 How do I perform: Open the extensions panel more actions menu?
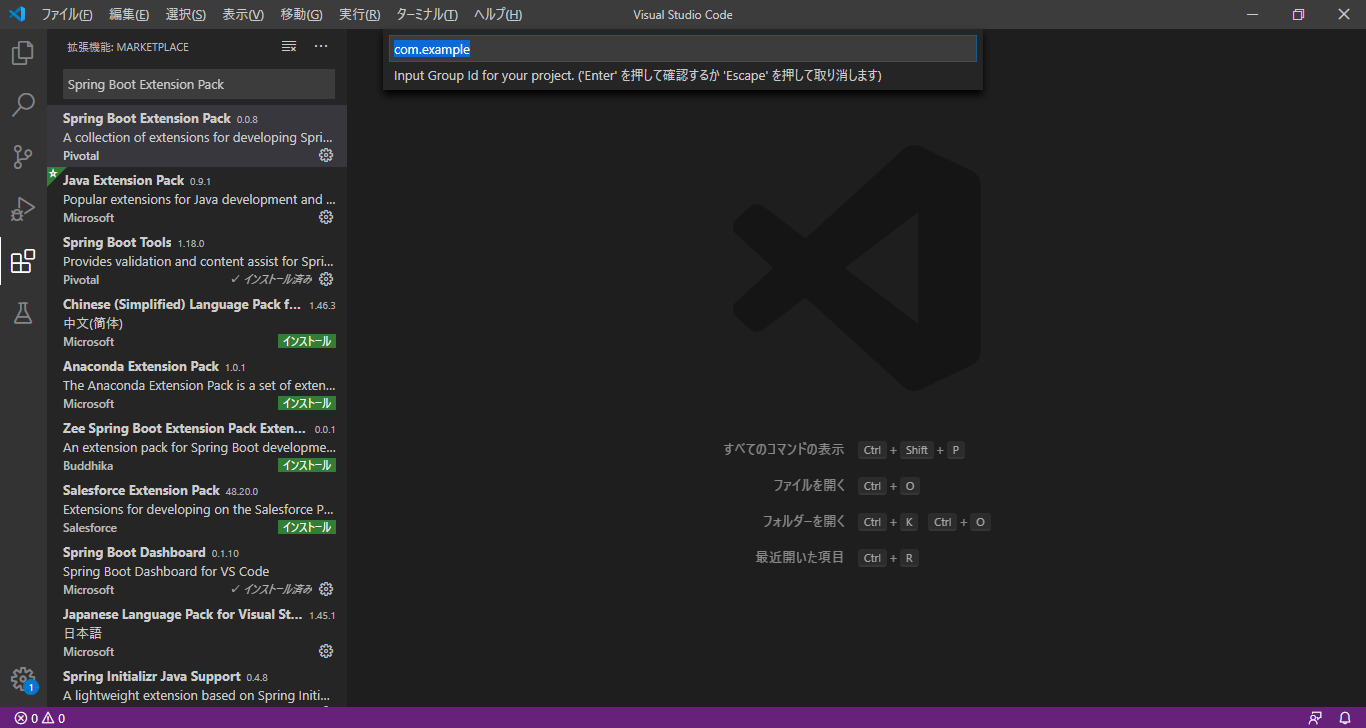(321, 47)
